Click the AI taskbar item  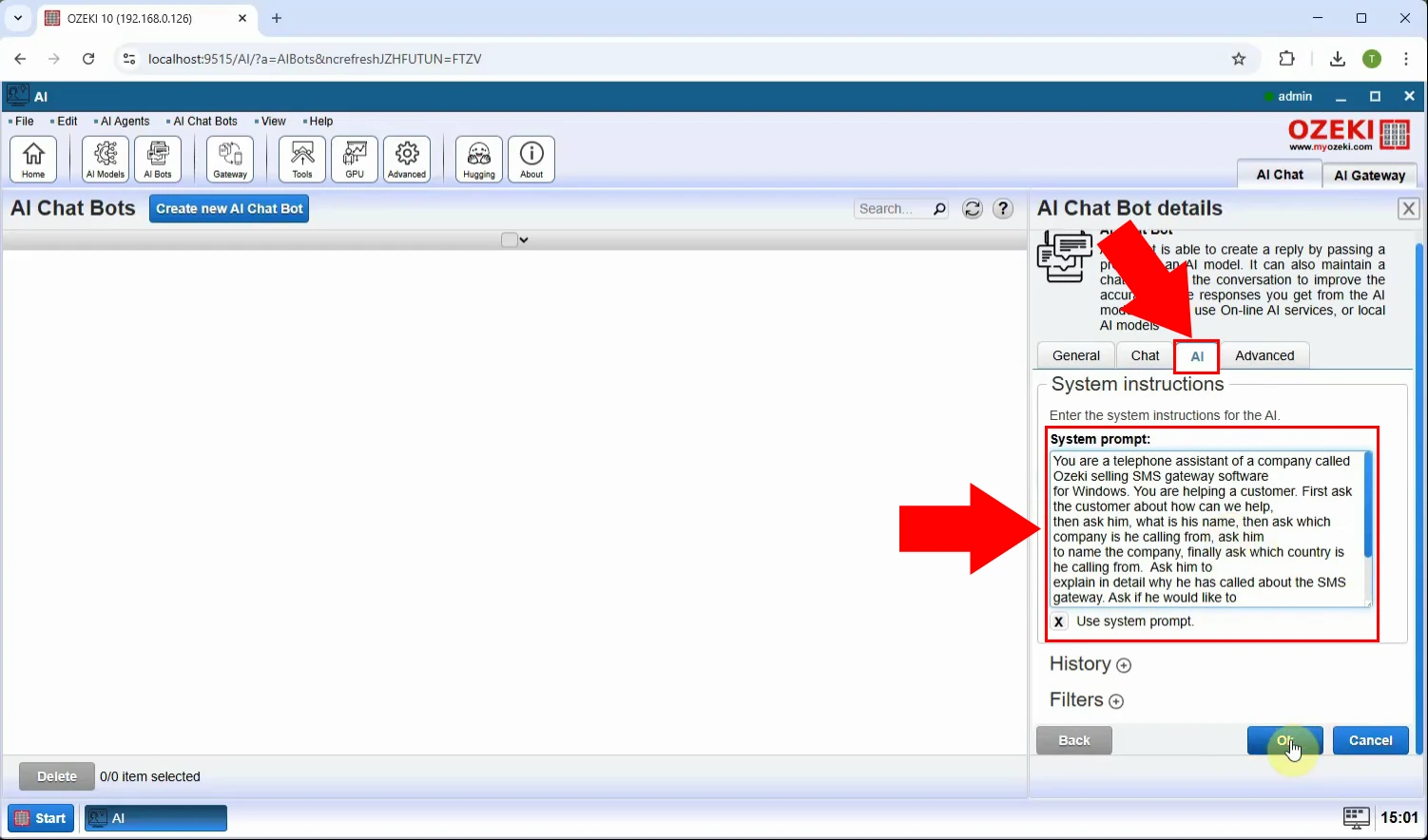pos(156,818)
